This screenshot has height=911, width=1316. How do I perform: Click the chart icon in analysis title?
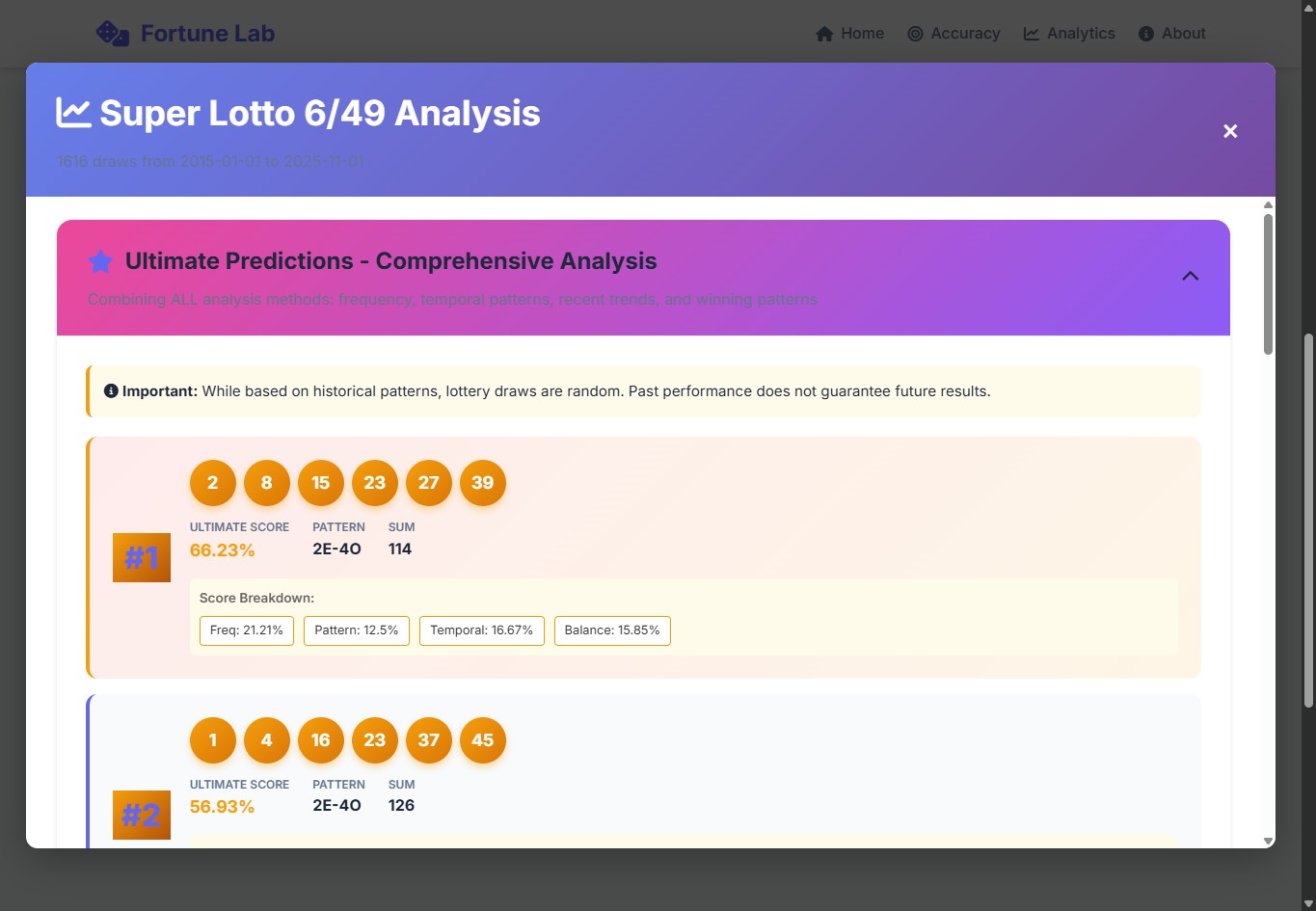click(x=73, y=113)
